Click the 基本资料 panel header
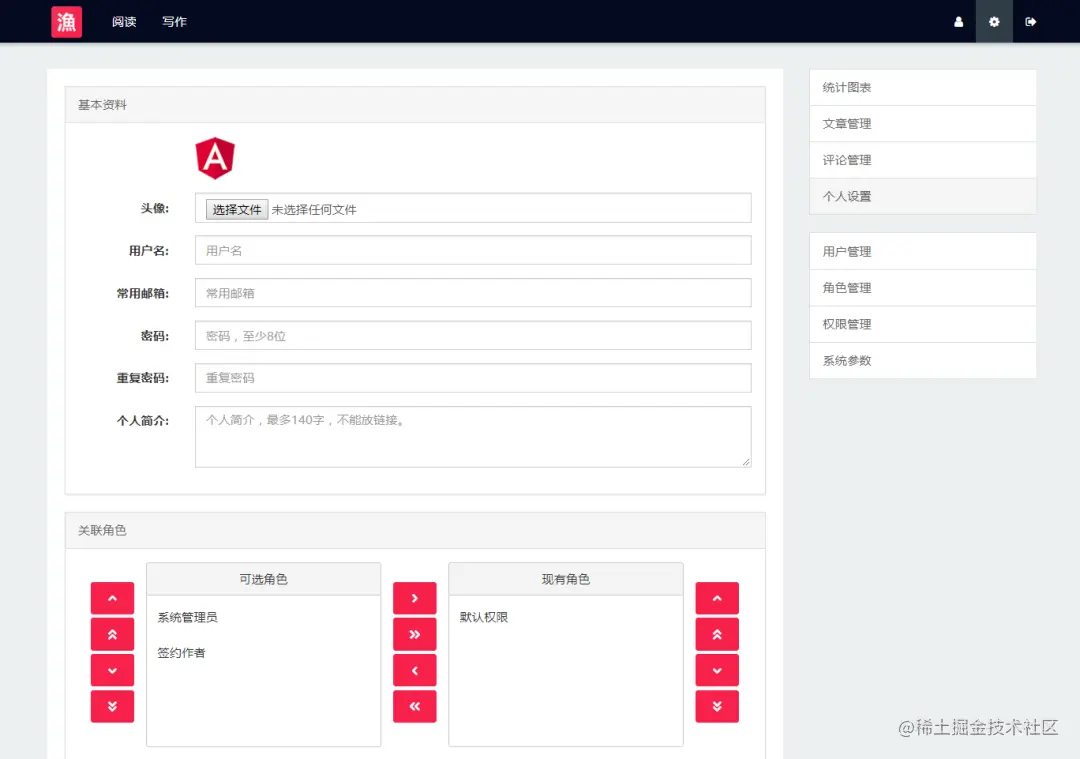Image resolution: width=1080 pixels, height=759 pixels. pyautogui.click(x=415, y=105)
